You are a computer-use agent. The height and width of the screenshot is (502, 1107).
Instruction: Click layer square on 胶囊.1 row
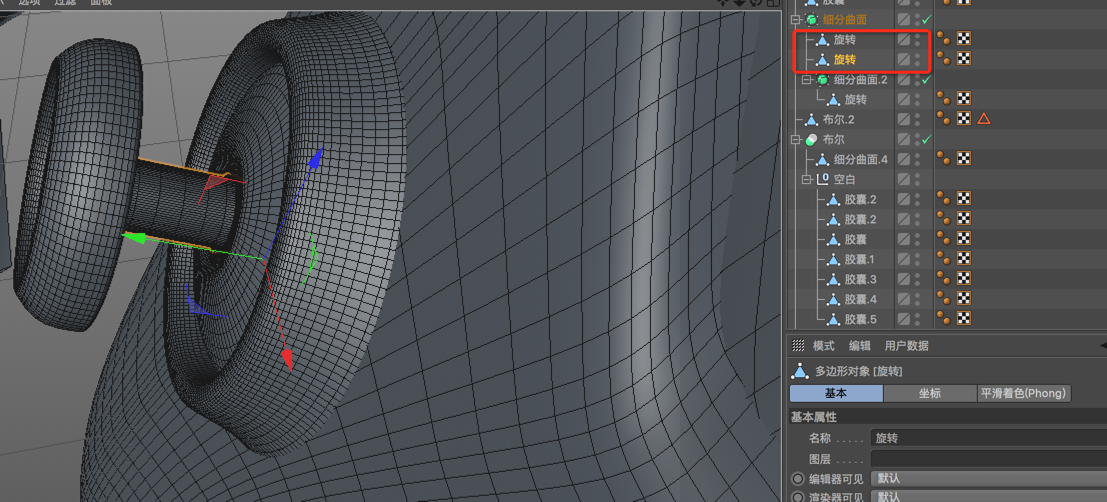904,259
